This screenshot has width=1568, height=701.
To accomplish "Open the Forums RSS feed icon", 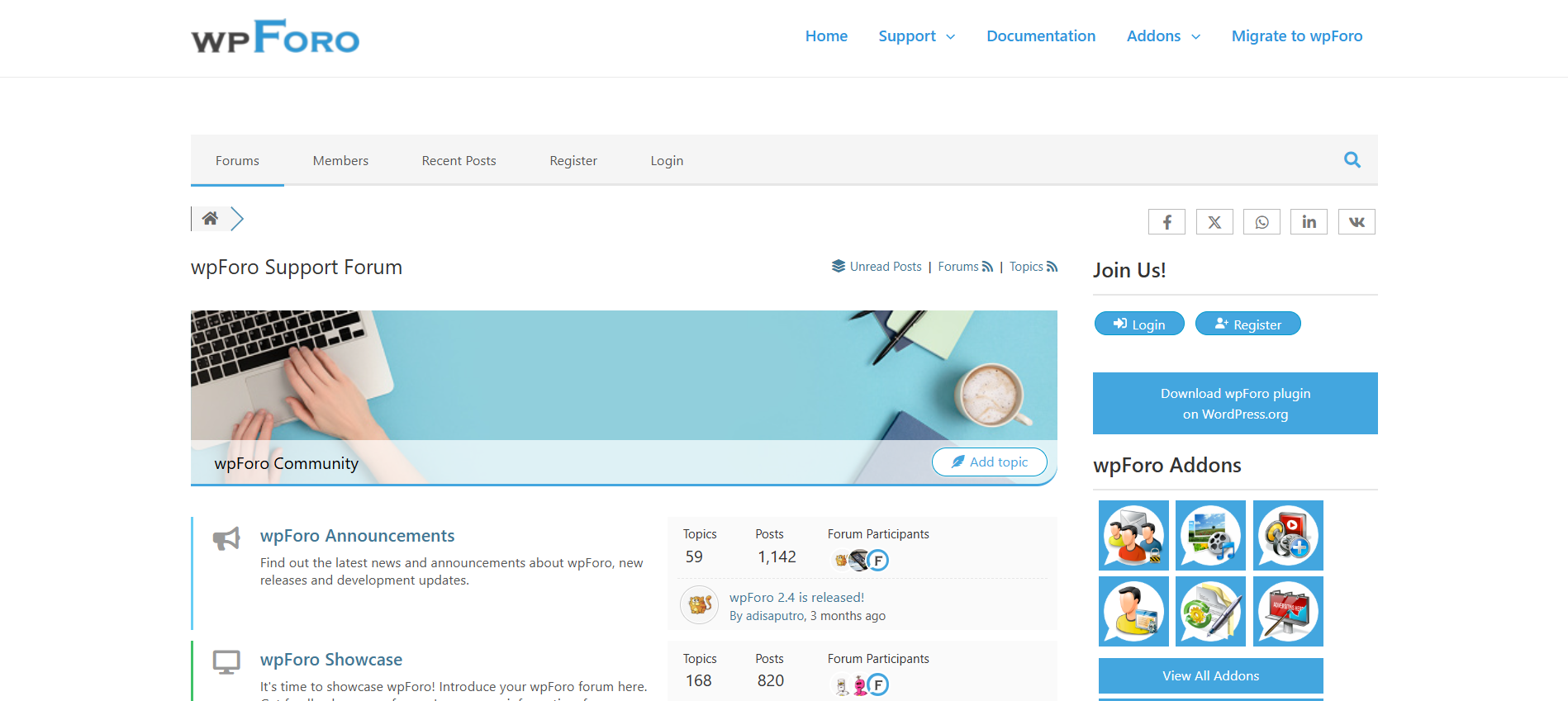I will coord(987,267).
